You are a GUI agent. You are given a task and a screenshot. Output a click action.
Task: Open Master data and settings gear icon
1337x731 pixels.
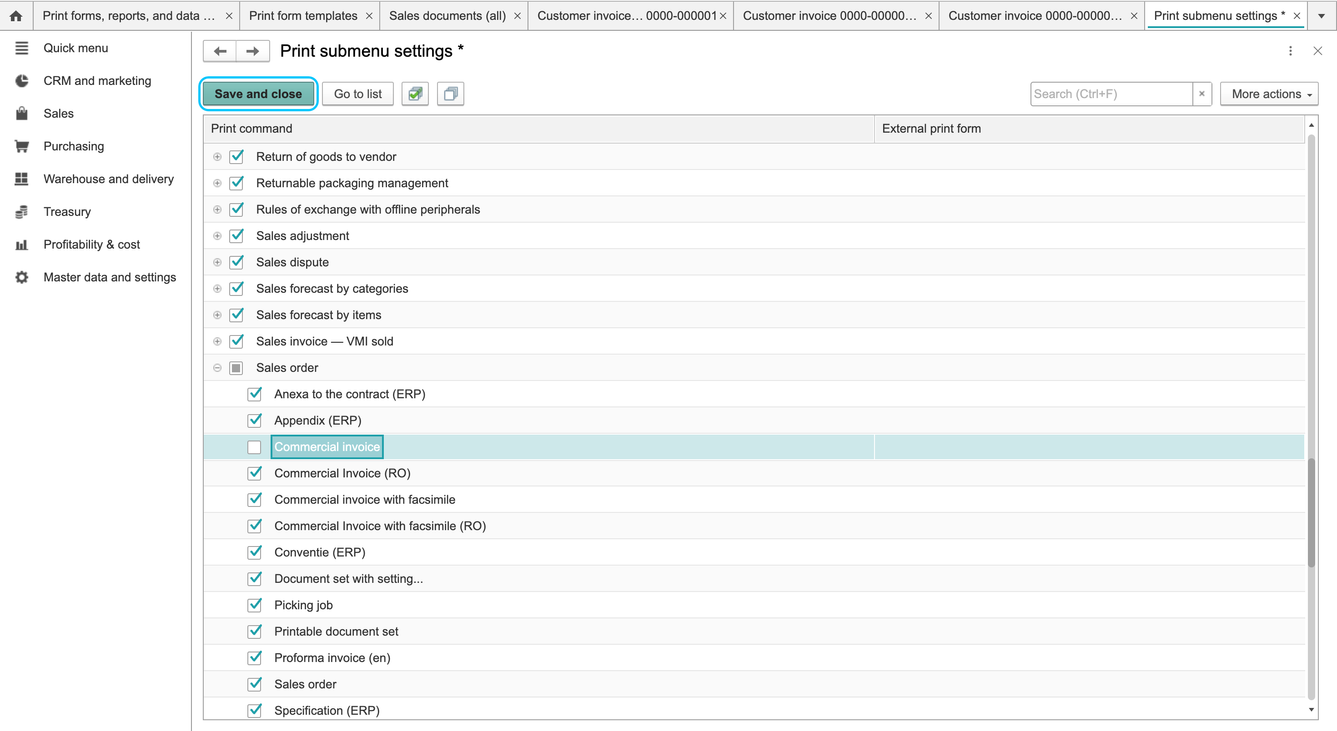point(21,278)
